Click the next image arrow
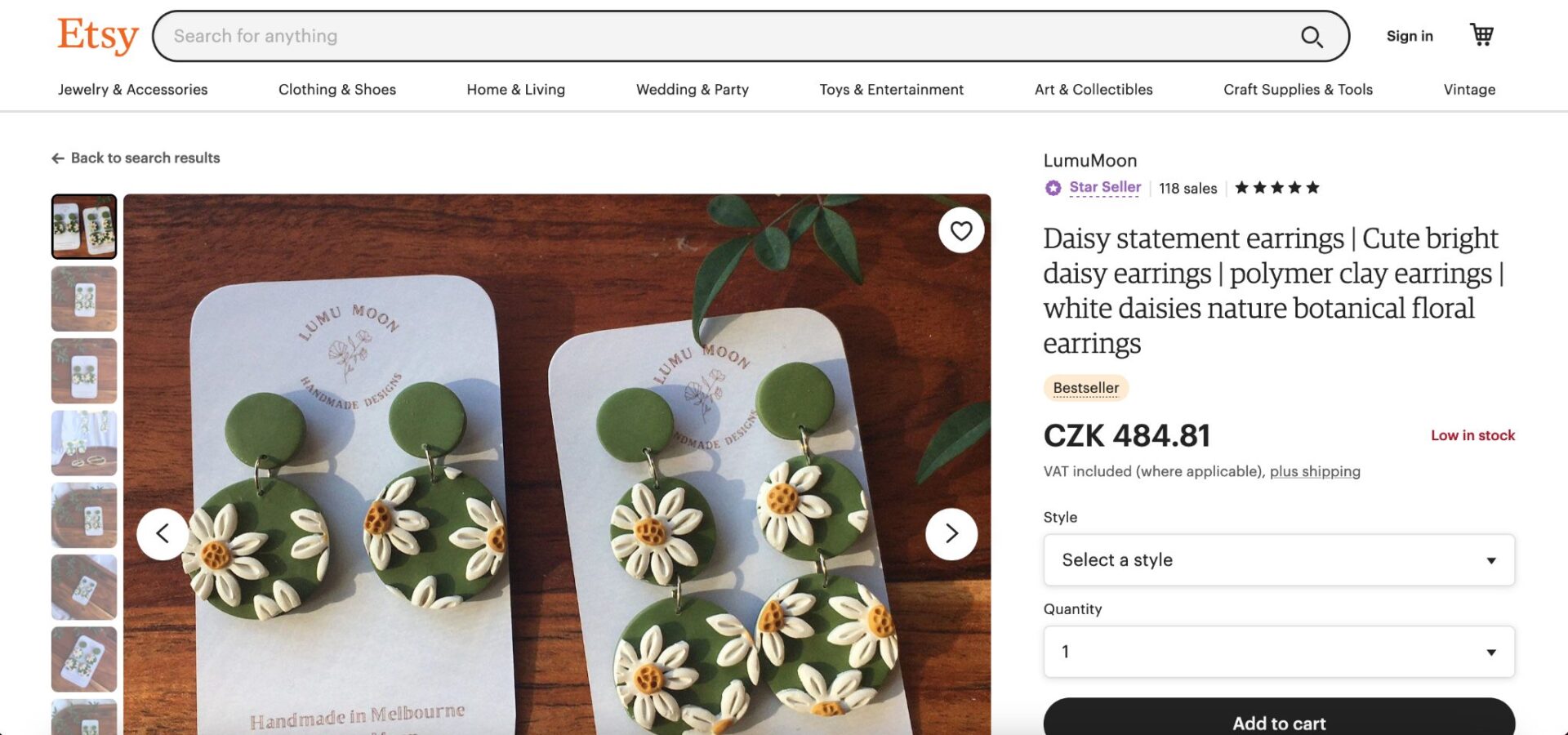 pyautogui.click(x=951, y=533)
